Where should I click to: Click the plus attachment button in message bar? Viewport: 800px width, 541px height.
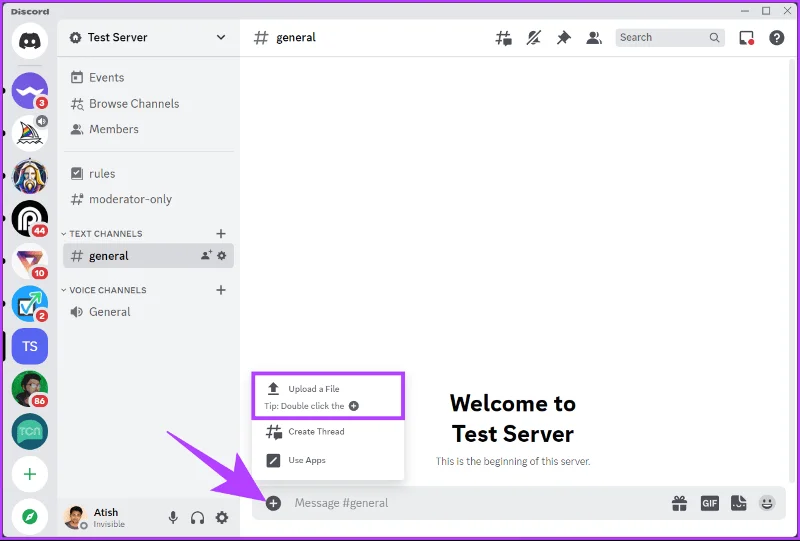(x=273, y=504)
